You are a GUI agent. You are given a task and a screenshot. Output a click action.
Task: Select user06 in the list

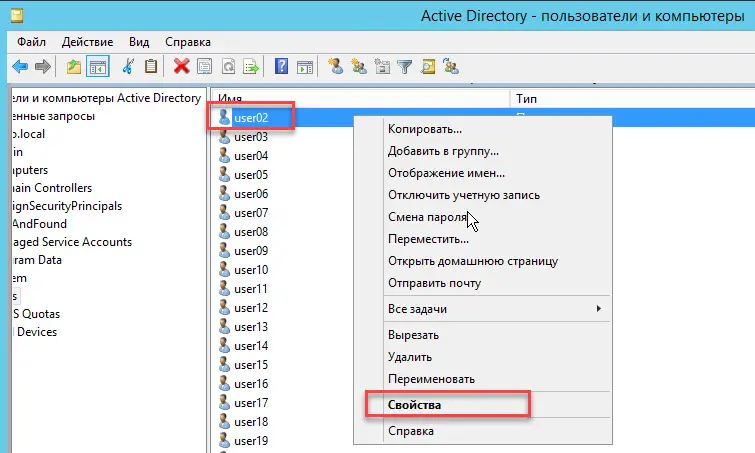pos(251,194)
